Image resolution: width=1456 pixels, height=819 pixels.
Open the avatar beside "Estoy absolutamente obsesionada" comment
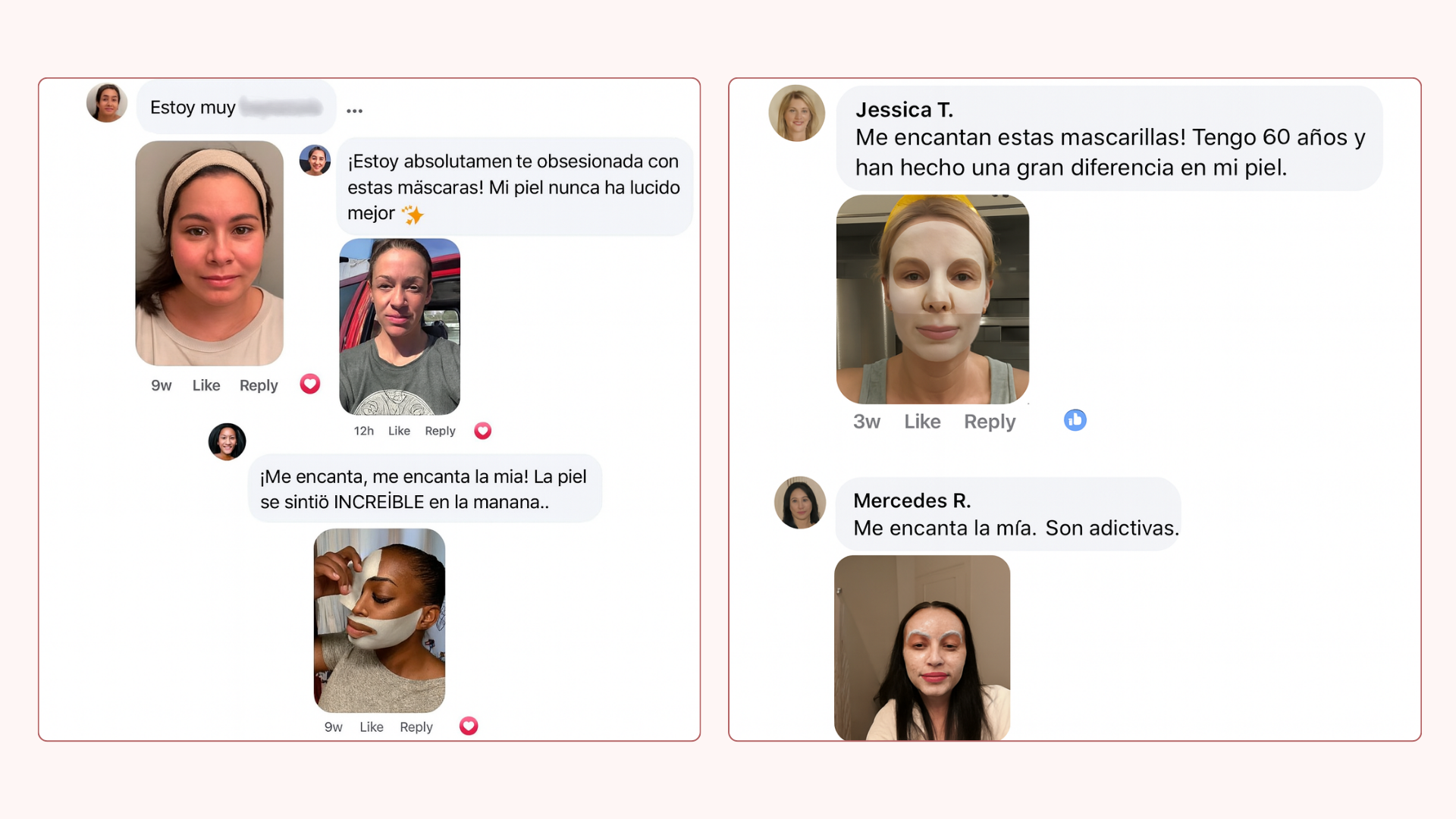[x=315, y=160]
